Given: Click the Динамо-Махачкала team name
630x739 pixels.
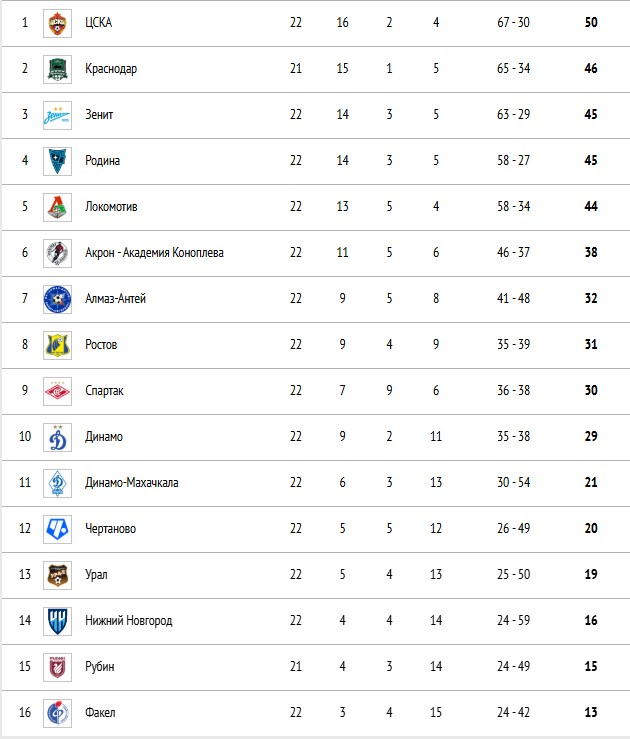Looking at the screenshot, I should (131, 483).
